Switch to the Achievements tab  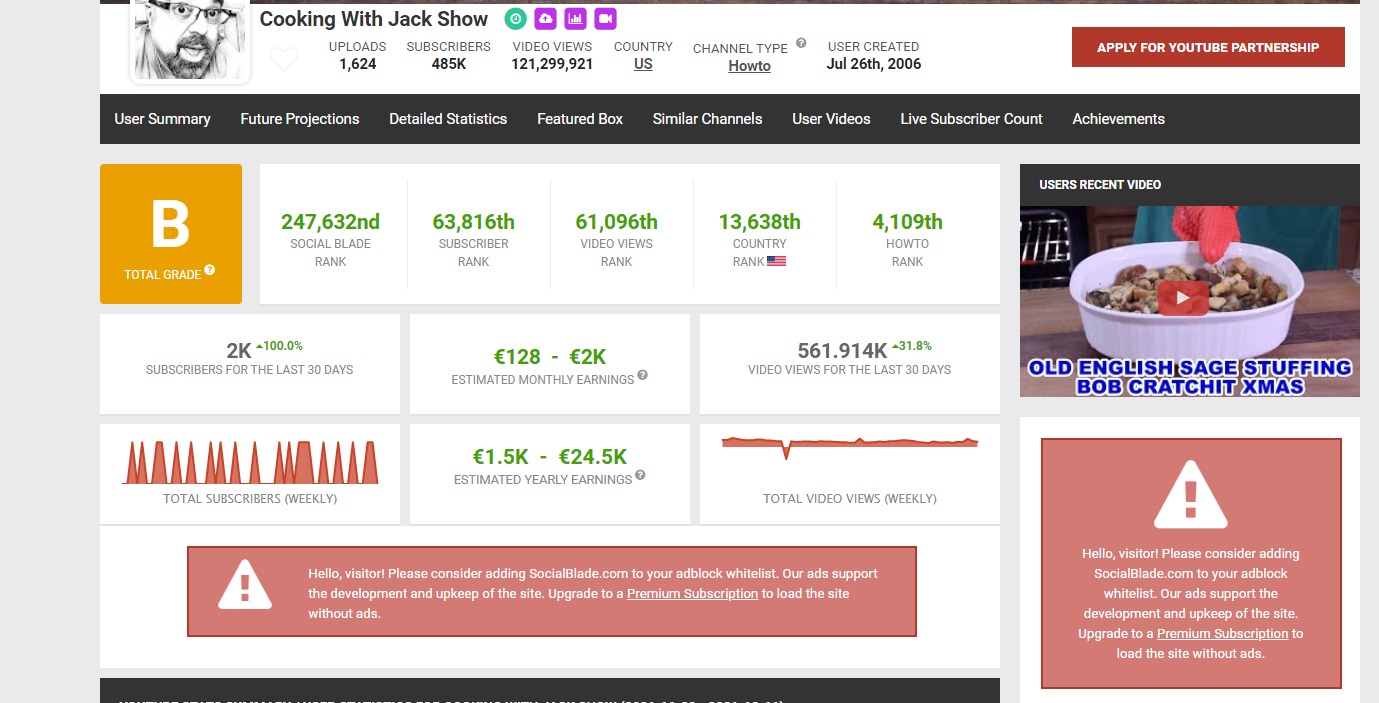1118,119
